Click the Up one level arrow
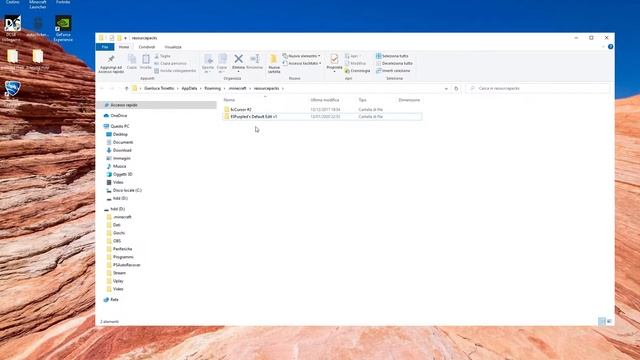 point(127,89)
